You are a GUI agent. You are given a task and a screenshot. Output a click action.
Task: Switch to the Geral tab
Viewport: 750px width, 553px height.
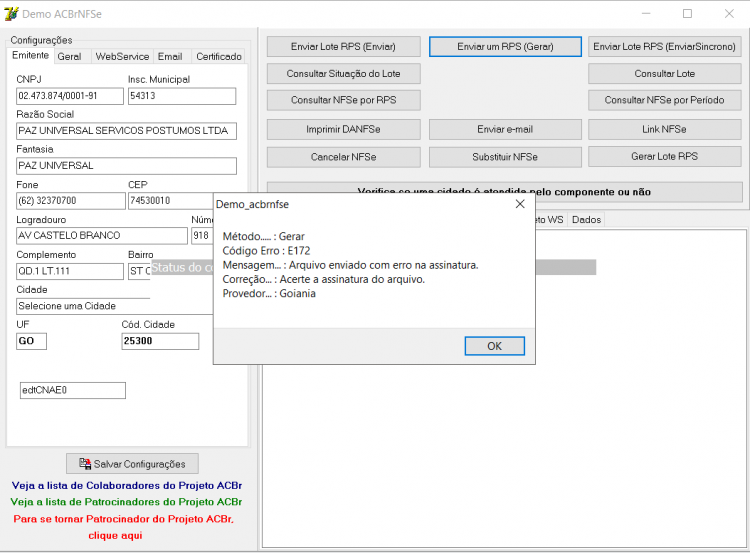point(69,56)
